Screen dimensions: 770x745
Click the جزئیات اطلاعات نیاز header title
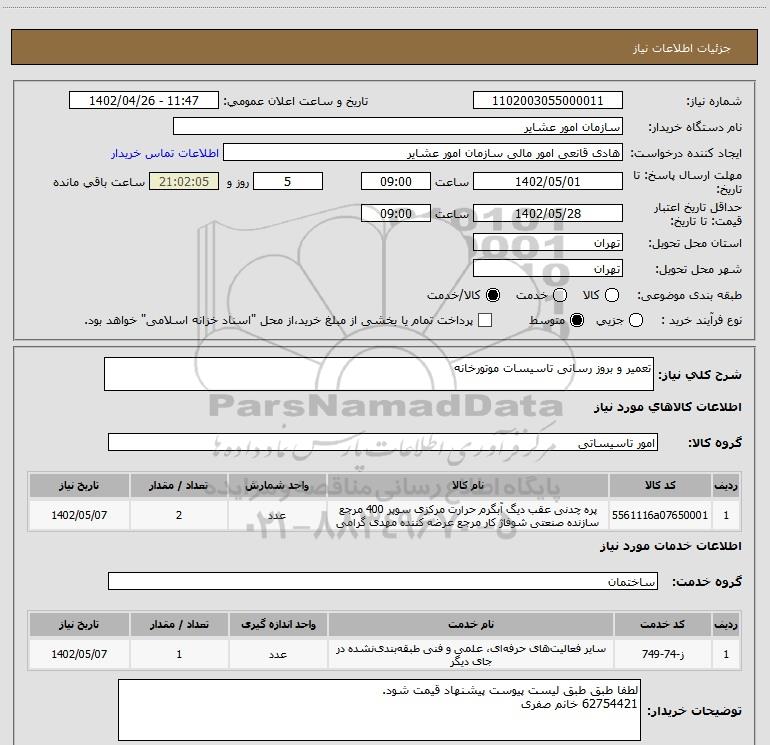(682, 48)
